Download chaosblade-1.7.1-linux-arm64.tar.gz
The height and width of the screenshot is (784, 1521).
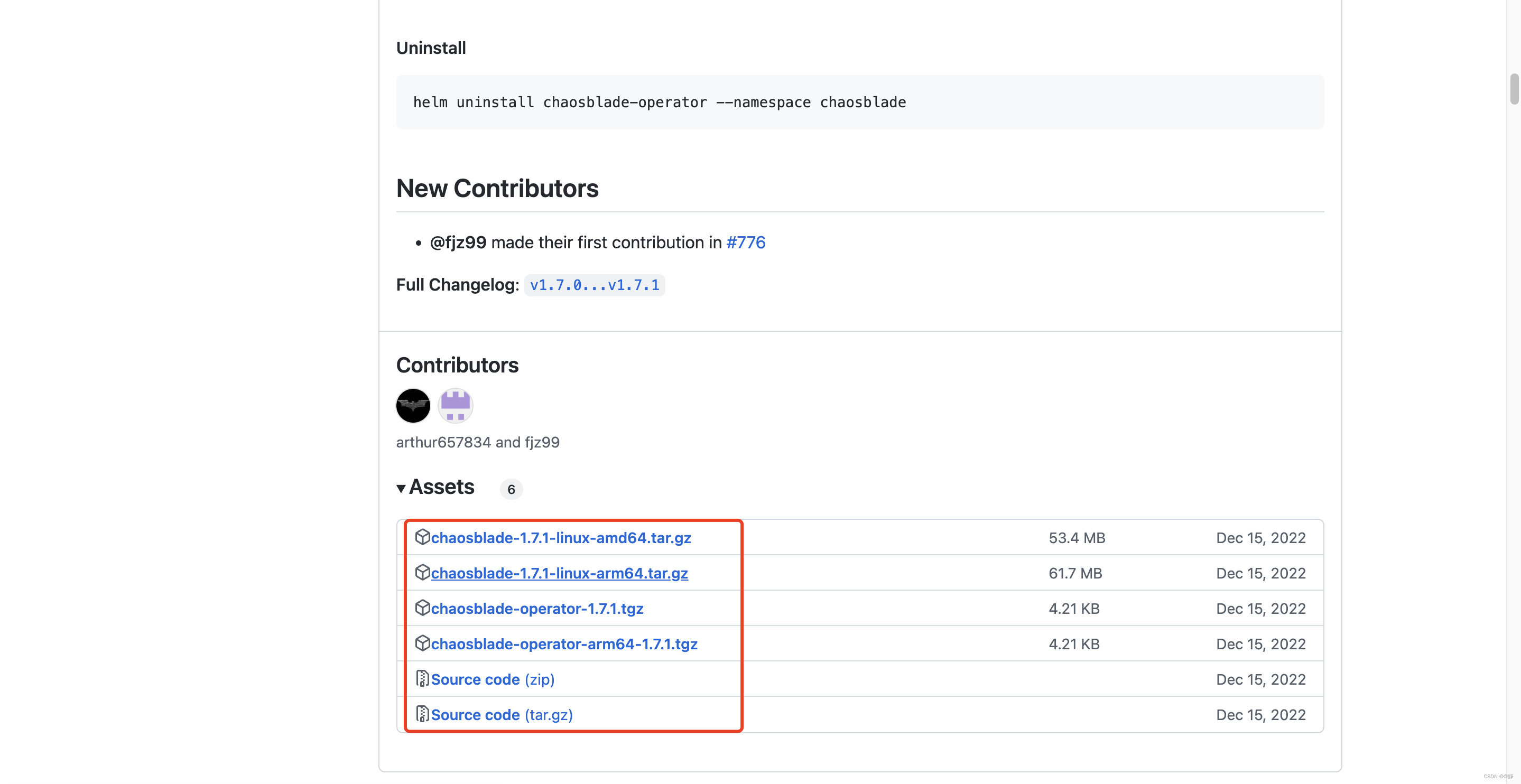[x=559, y=573]
